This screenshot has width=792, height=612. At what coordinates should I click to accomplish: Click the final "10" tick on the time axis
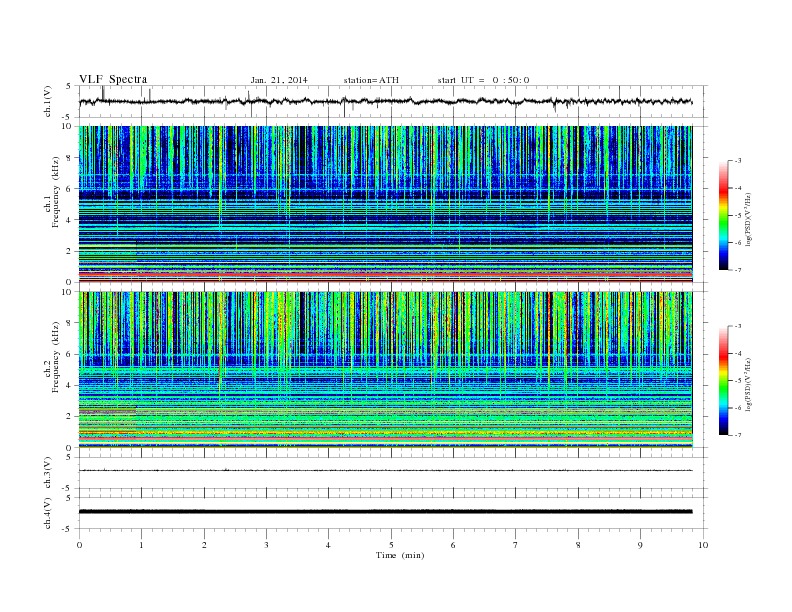click(703, 545)
